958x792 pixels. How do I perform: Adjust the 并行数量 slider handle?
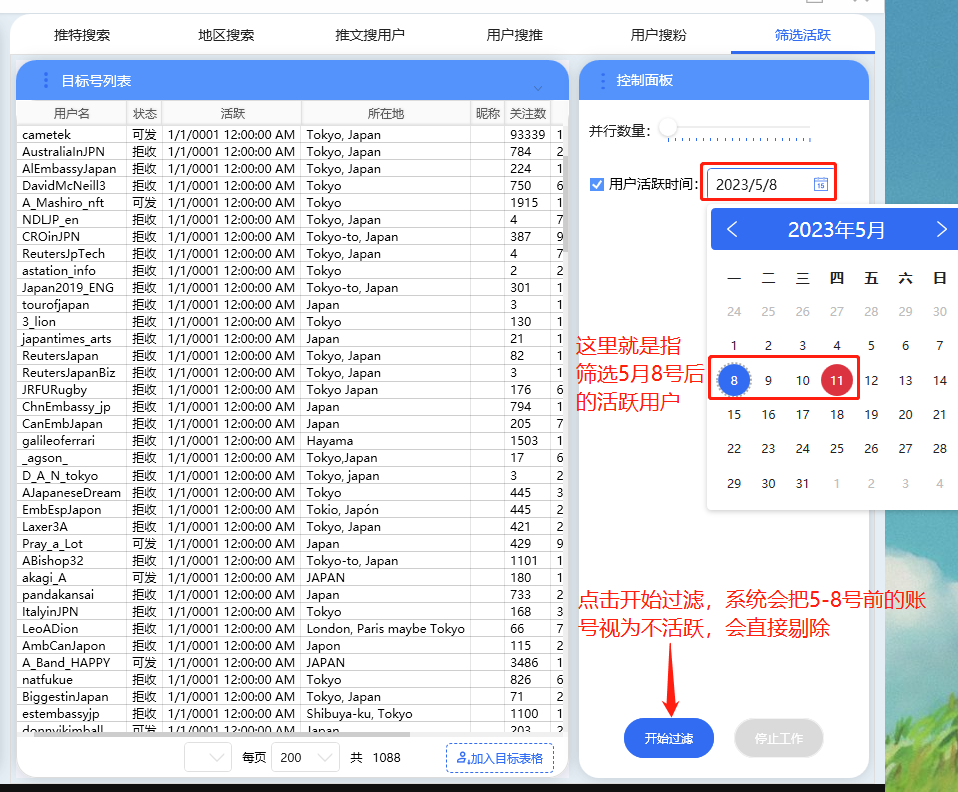click(668, 129)
